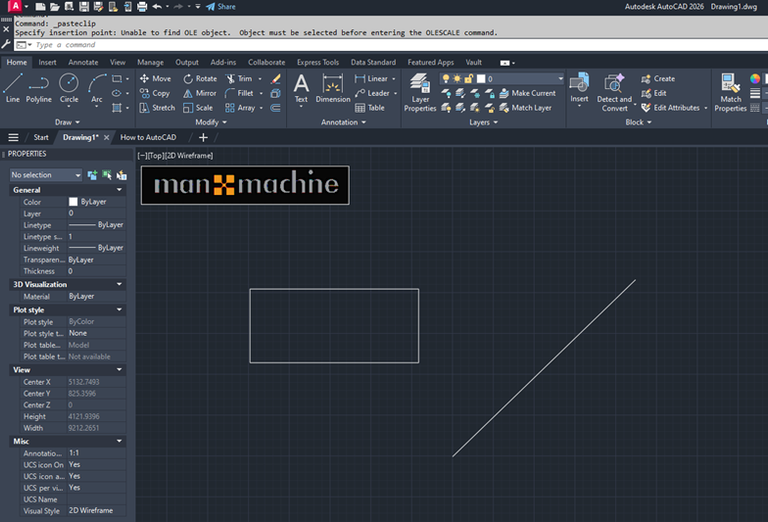The width and height of the screenshot is (768, 522).
Task: Activate the Trim command
Action: (x=239, y=78)
